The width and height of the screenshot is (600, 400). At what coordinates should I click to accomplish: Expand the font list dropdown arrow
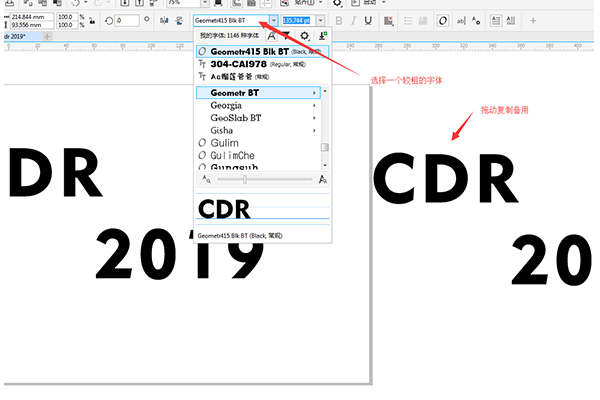click(274, 21)
